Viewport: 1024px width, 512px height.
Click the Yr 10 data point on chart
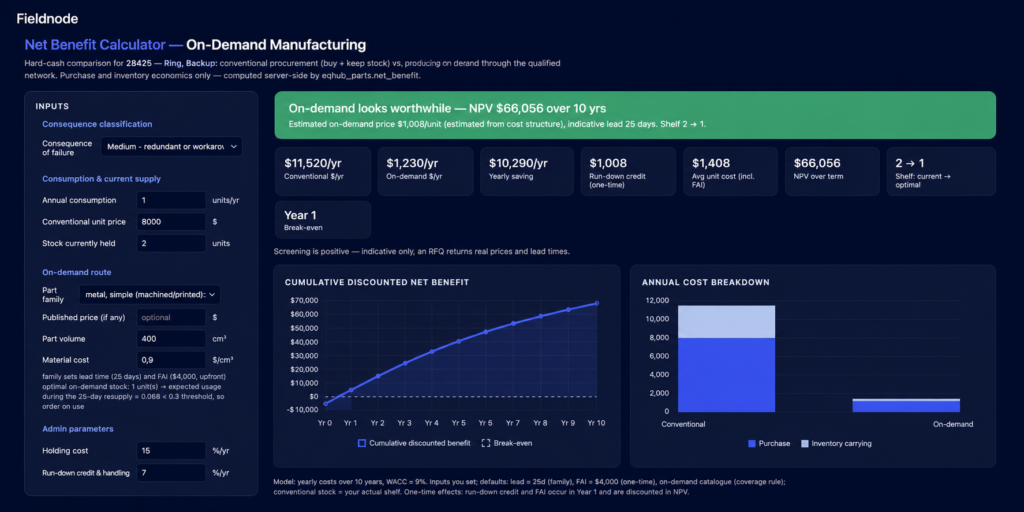(597, 303)
